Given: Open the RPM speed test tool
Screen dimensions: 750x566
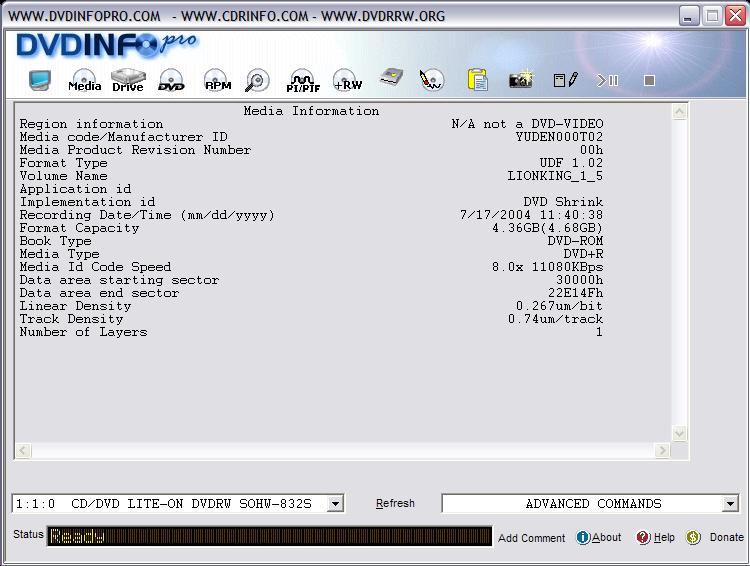Looking at the screenshot, I should [x=218, y=80].
